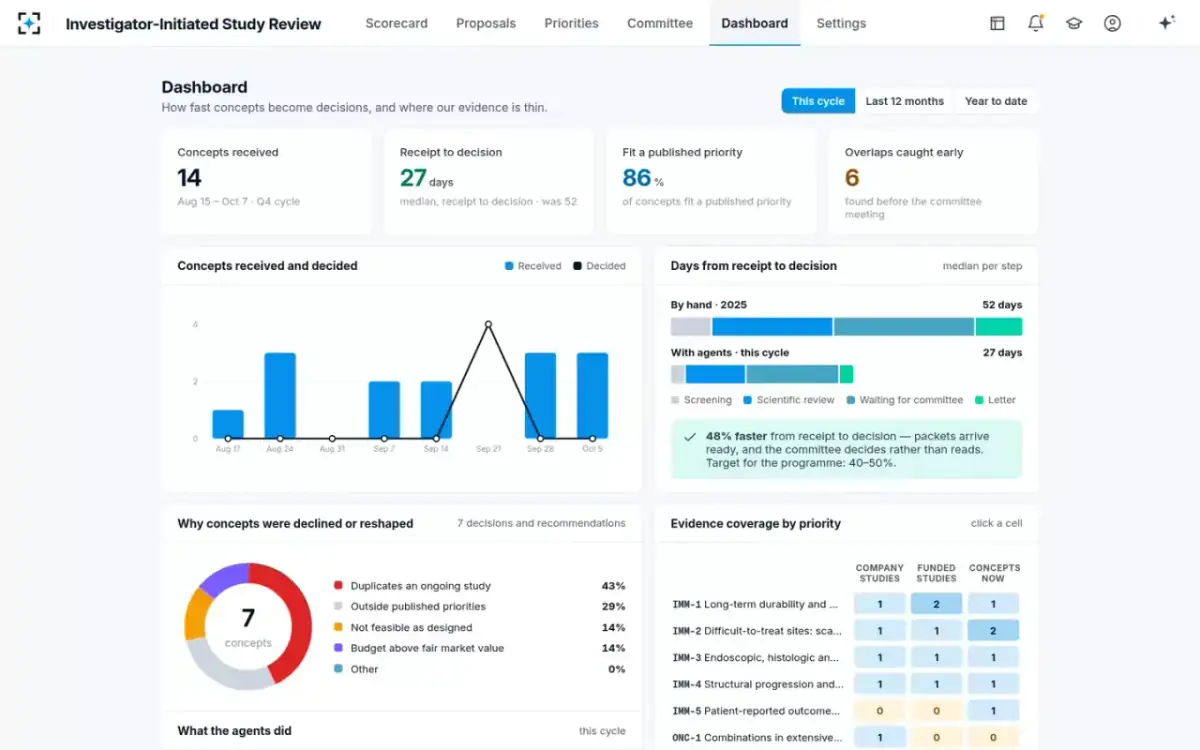Click the 7 concepts donut center
This screenshot has width=1200, height=750.
coord(248,627)
